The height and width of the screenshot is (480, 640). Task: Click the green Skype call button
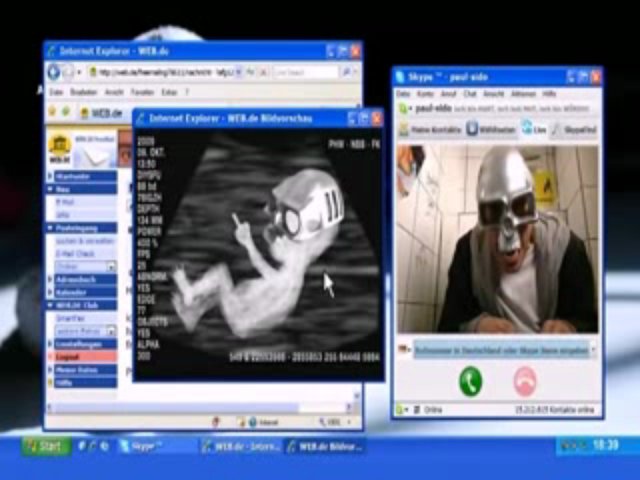(x=470, y=382)
